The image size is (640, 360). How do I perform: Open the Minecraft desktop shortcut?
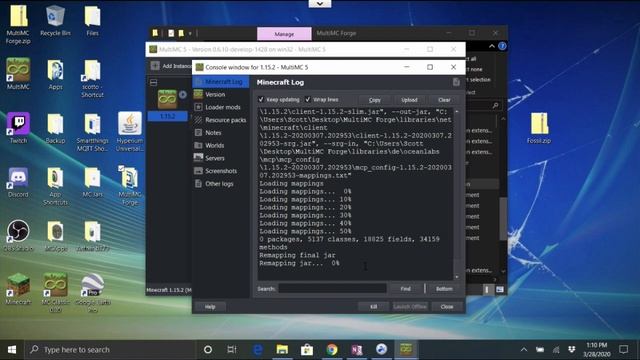[x=18, y=289]
